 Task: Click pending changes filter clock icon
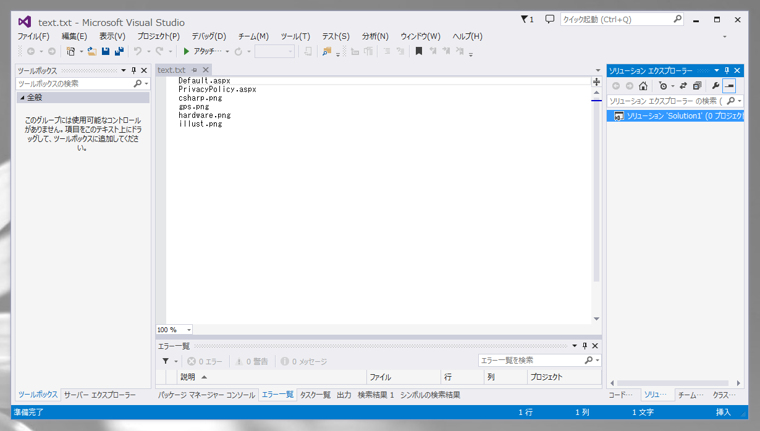point(663,86)
